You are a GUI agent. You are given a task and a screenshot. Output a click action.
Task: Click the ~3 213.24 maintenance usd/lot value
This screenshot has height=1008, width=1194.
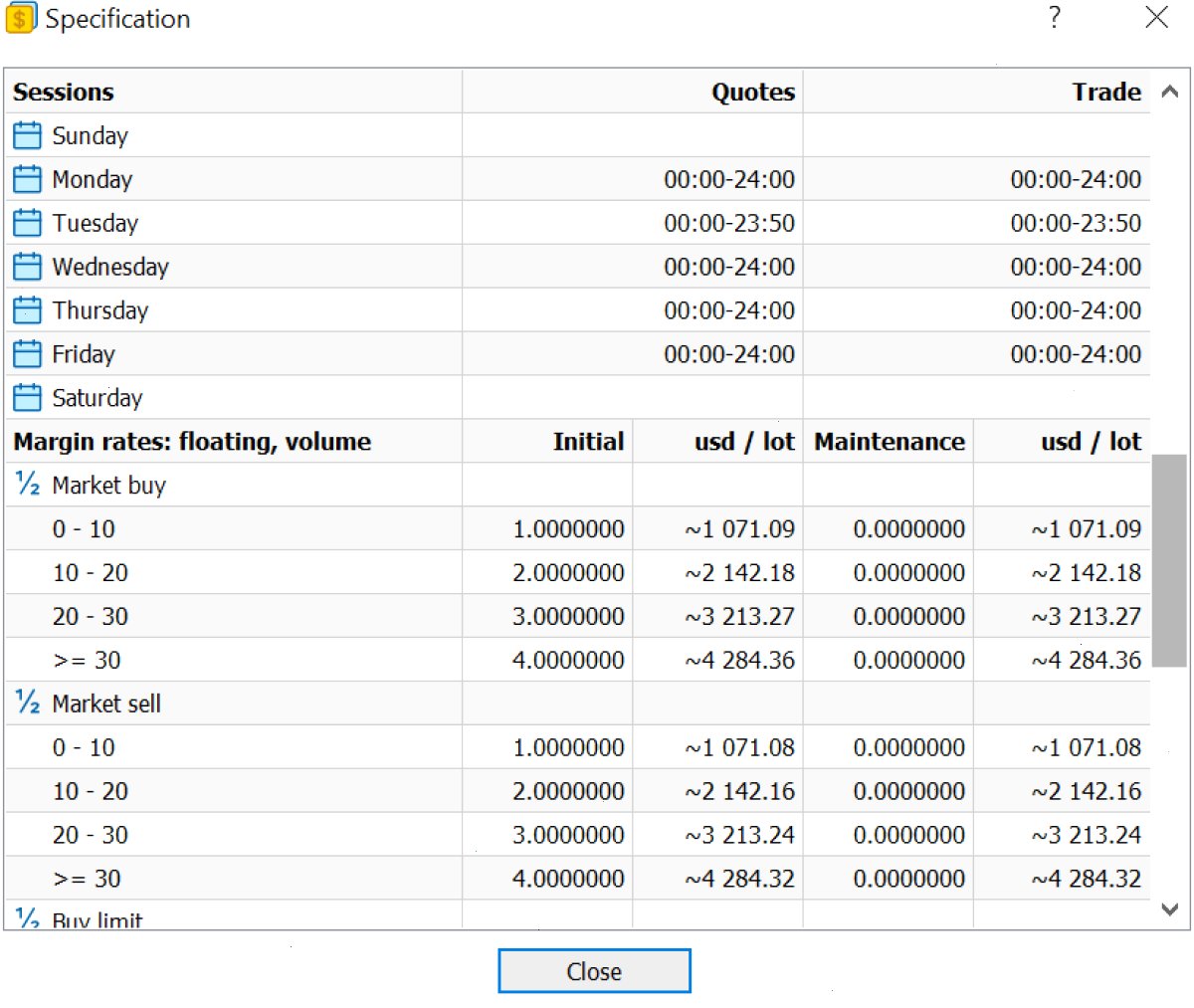tap(1086, 836)
